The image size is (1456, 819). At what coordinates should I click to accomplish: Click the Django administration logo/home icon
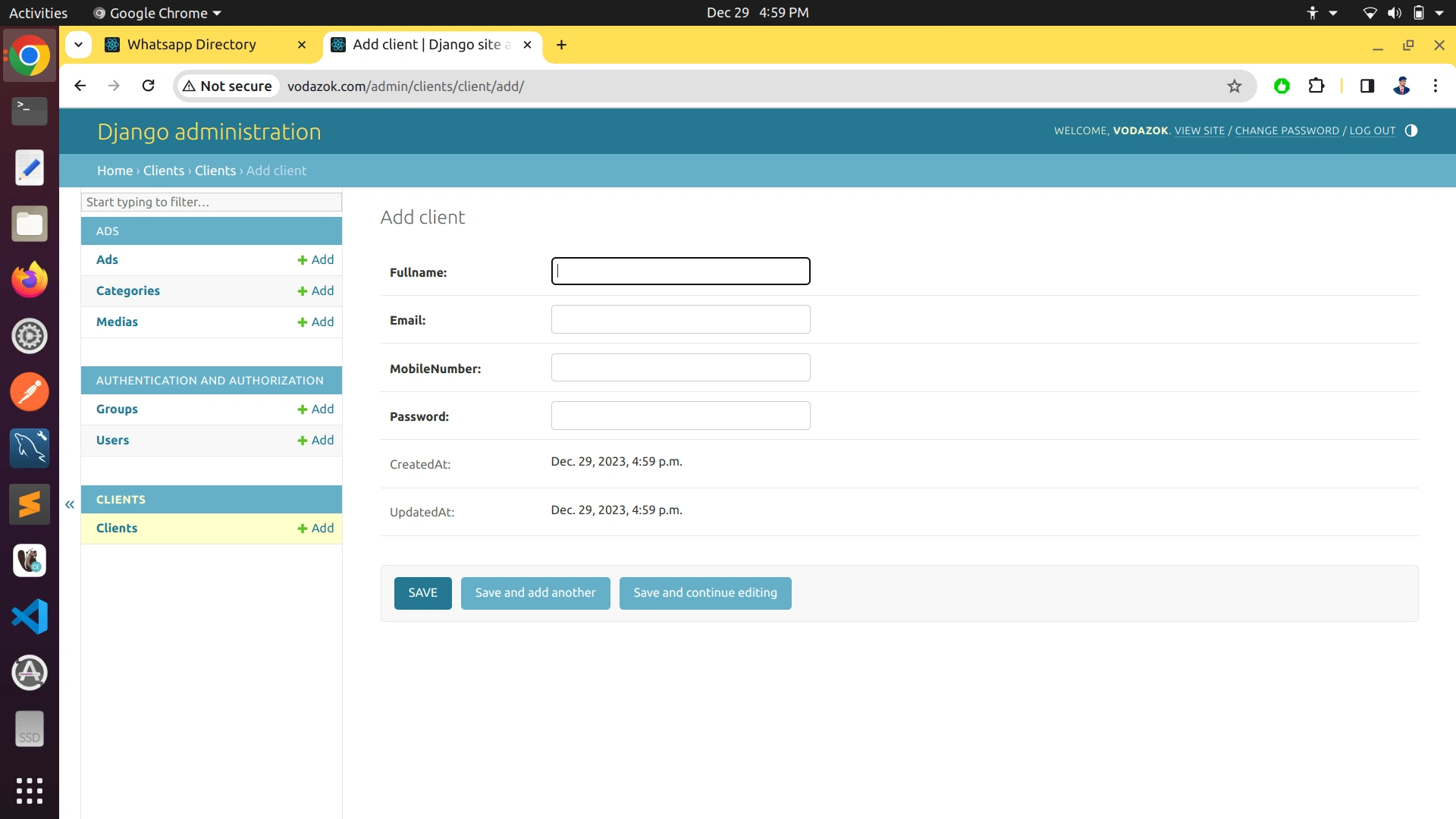click(x=209, y=131)
